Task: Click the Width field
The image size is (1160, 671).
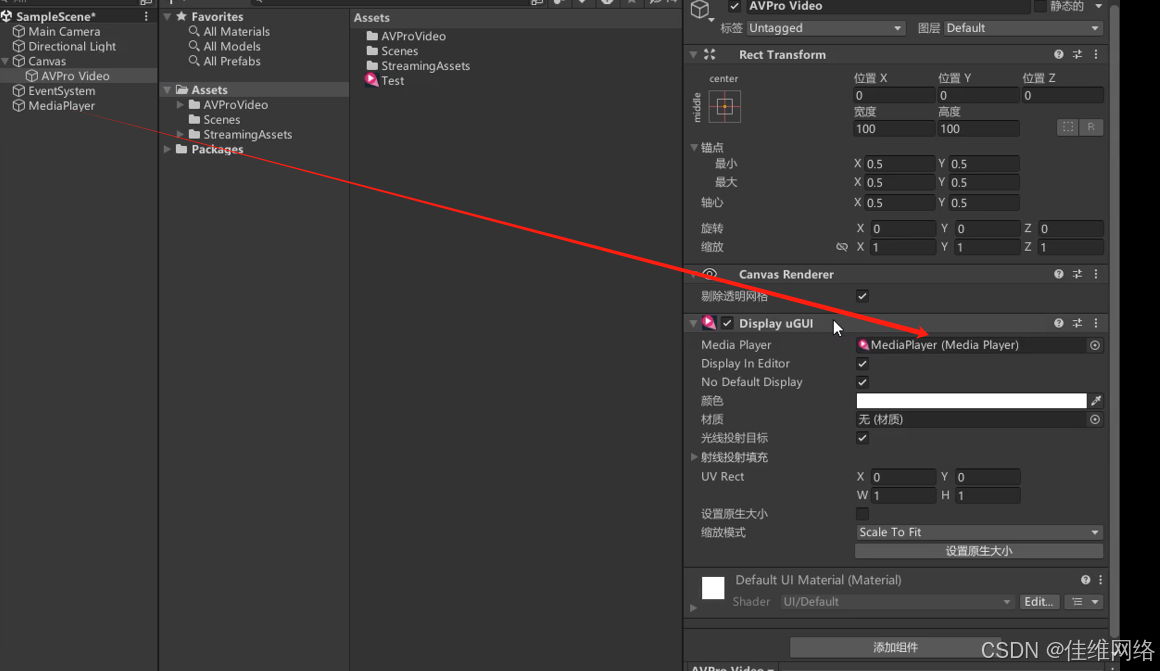Action: coord(894,129)
